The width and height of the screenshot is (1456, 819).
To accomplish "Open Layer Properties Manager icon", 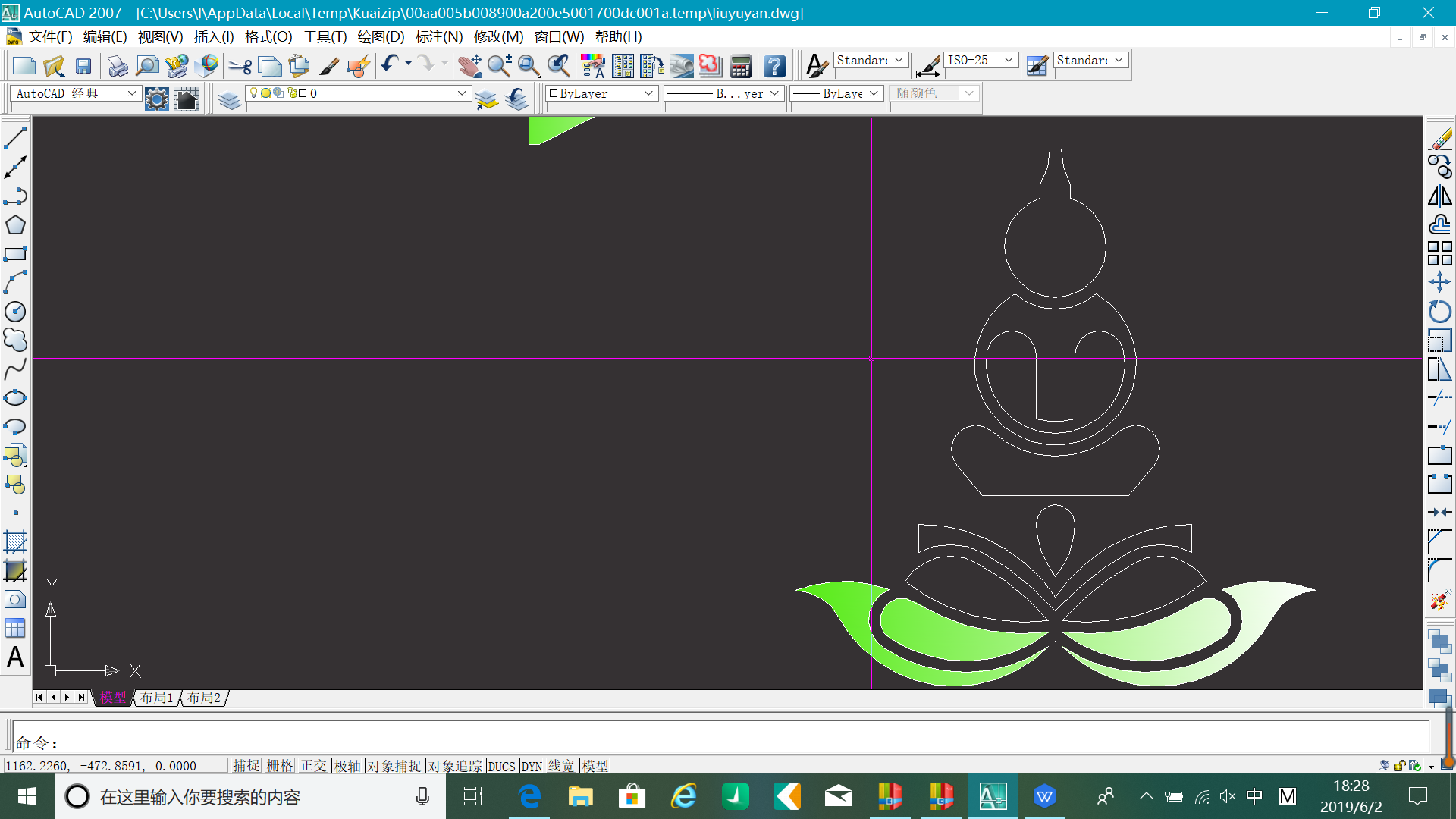I will 229,99.
